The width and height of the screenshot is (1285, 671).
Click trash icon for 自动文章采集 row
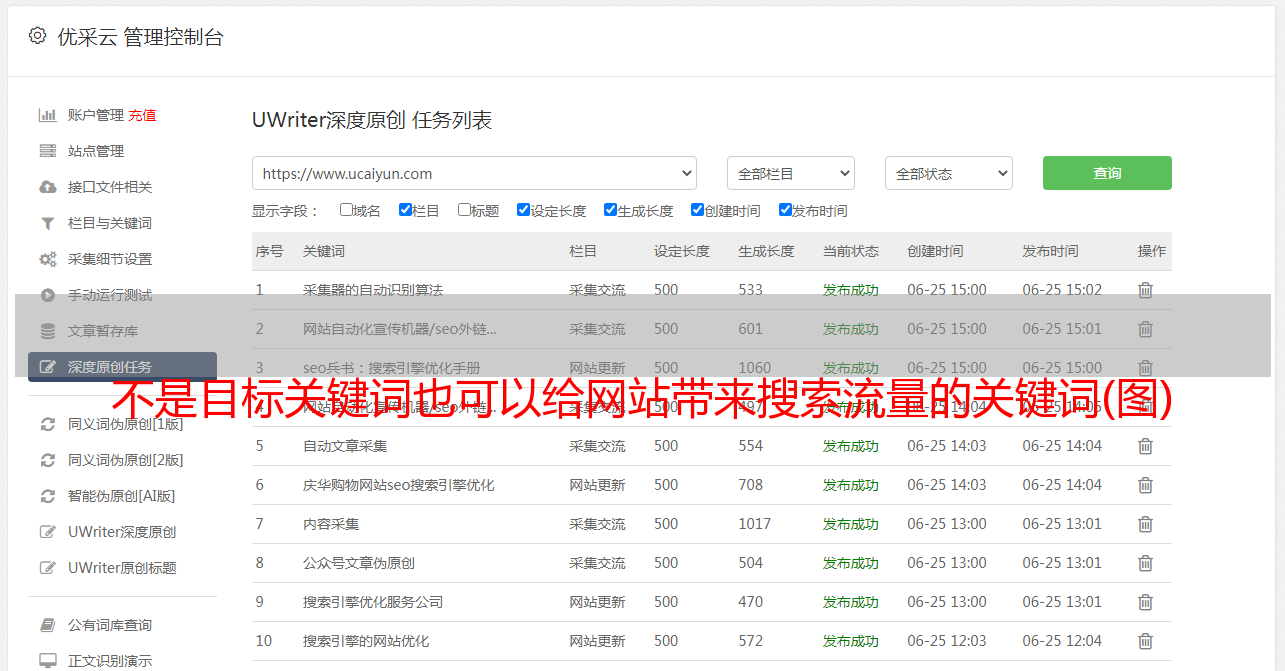[1145, 446]
